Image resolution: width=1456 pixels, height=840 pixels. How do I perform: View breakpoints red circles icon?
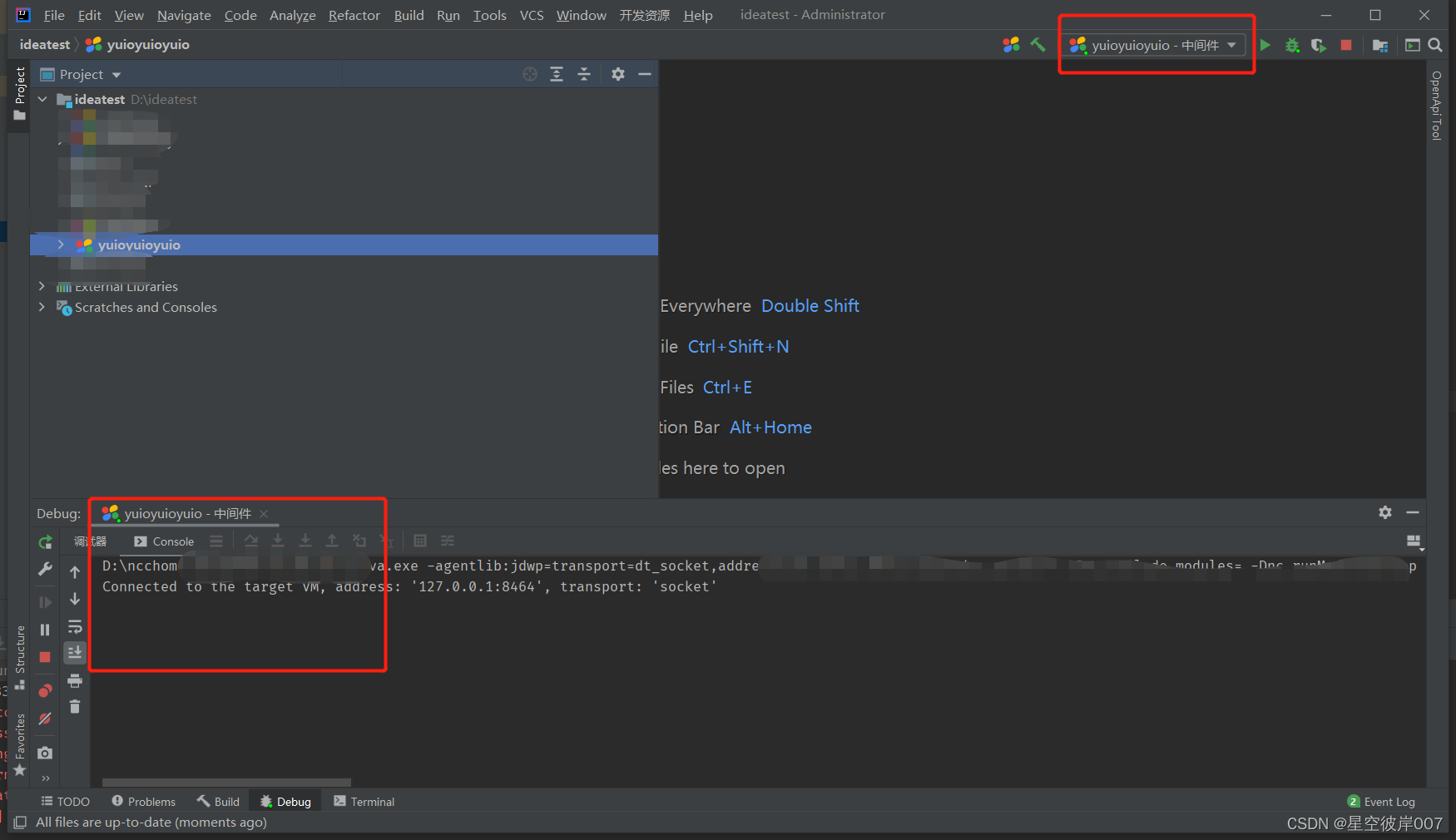tap(45, 690)
